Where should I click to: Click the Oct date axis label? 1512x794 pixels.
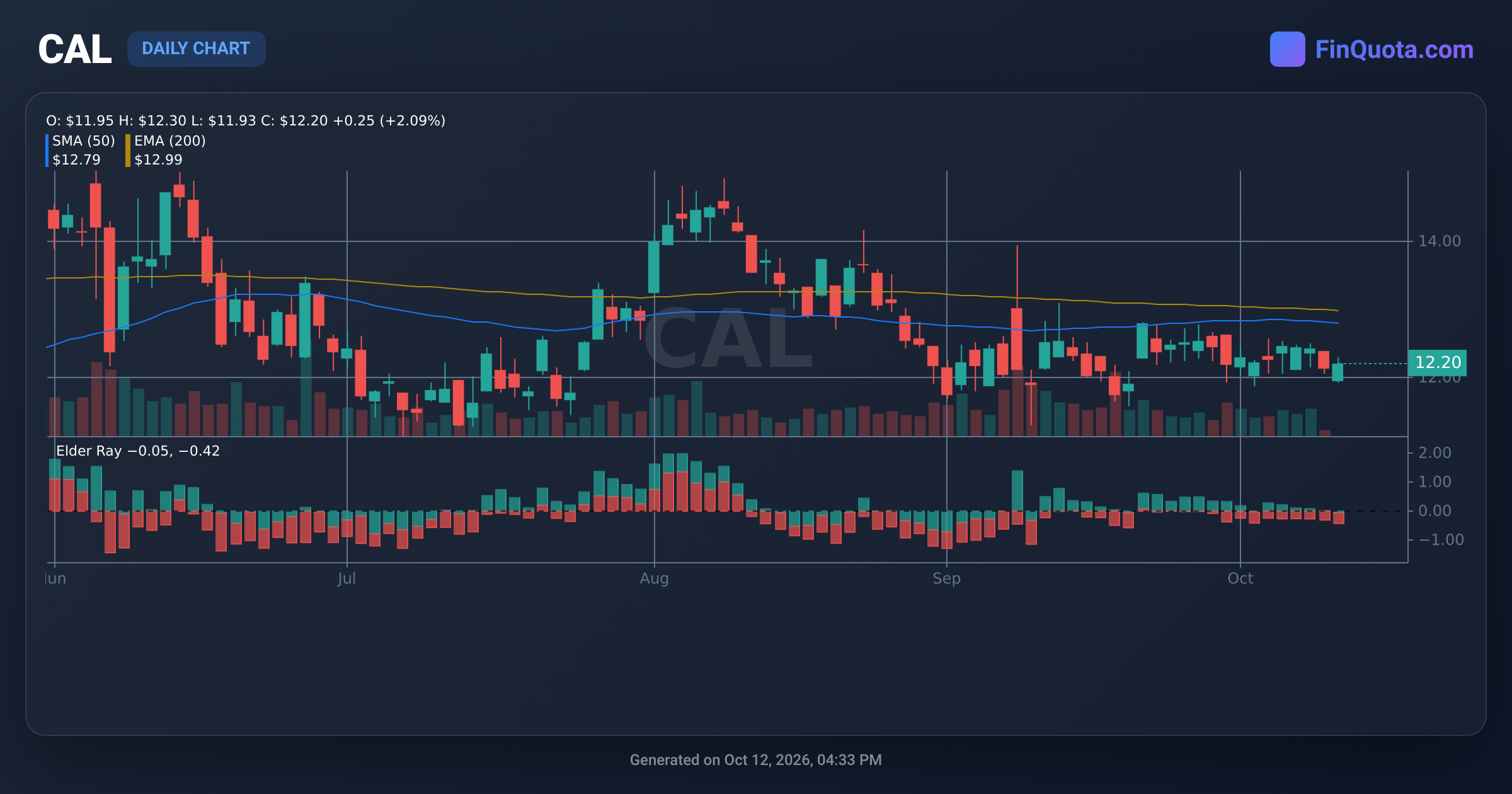click(1240, 578)
